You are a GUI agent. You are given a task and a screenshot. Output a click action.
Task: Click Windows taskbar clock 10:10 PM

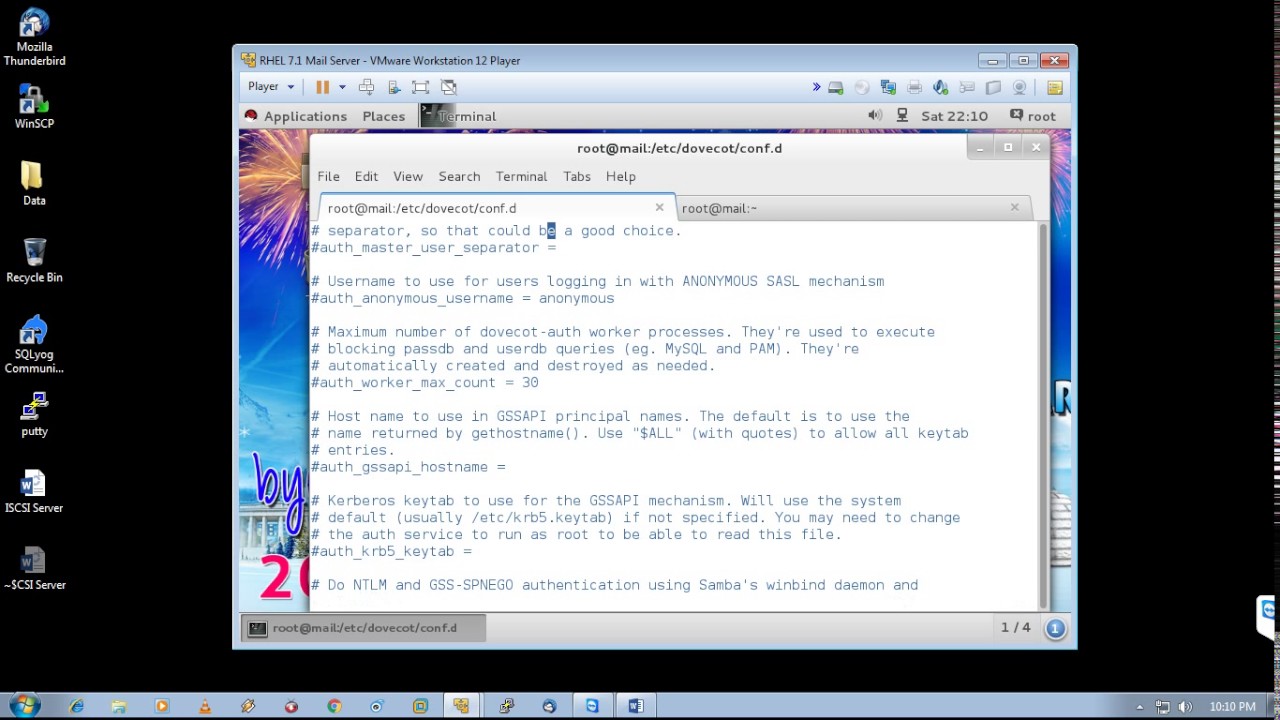pos(1232,707)
